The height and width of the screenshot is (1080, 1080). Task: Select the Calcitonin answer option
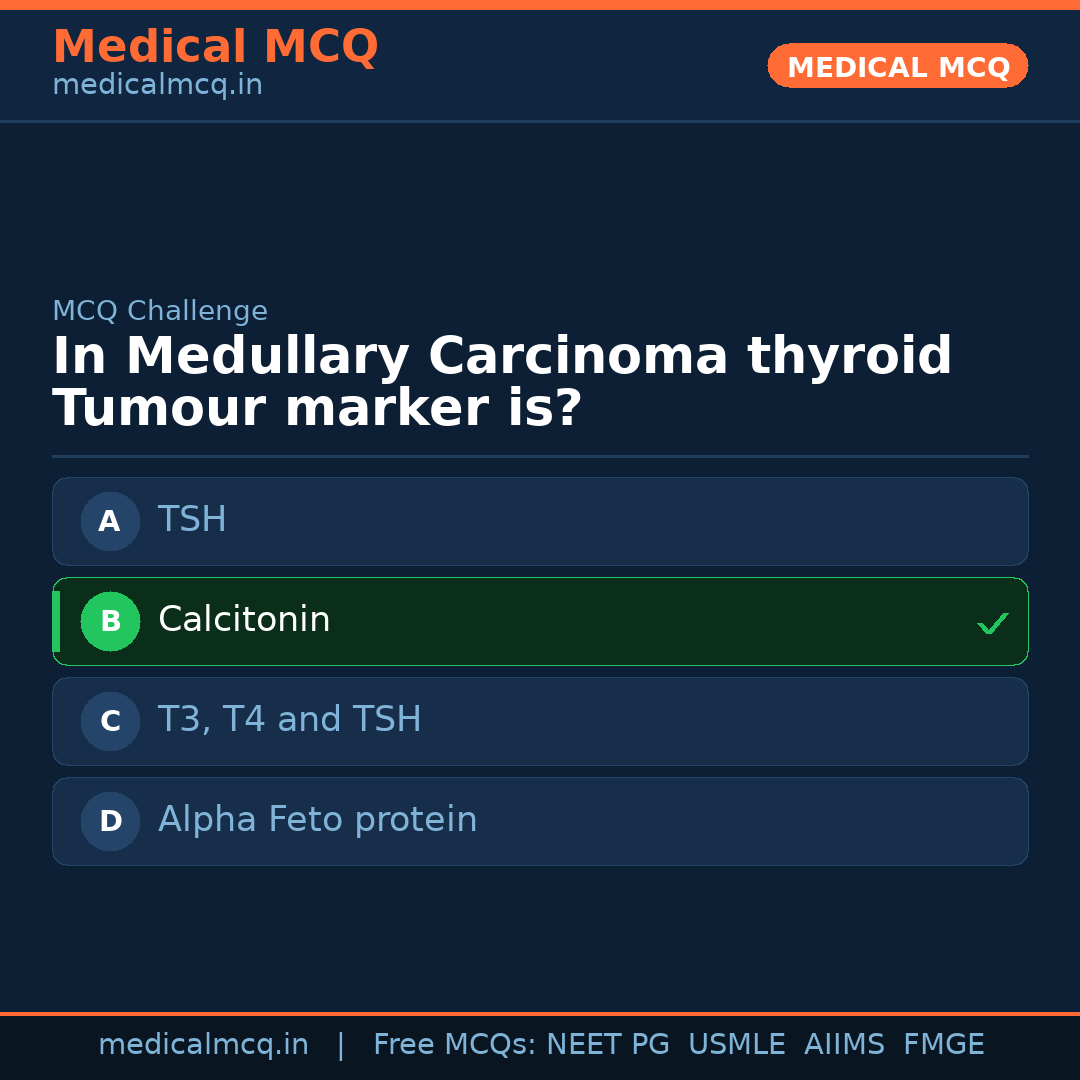point(540,621)
